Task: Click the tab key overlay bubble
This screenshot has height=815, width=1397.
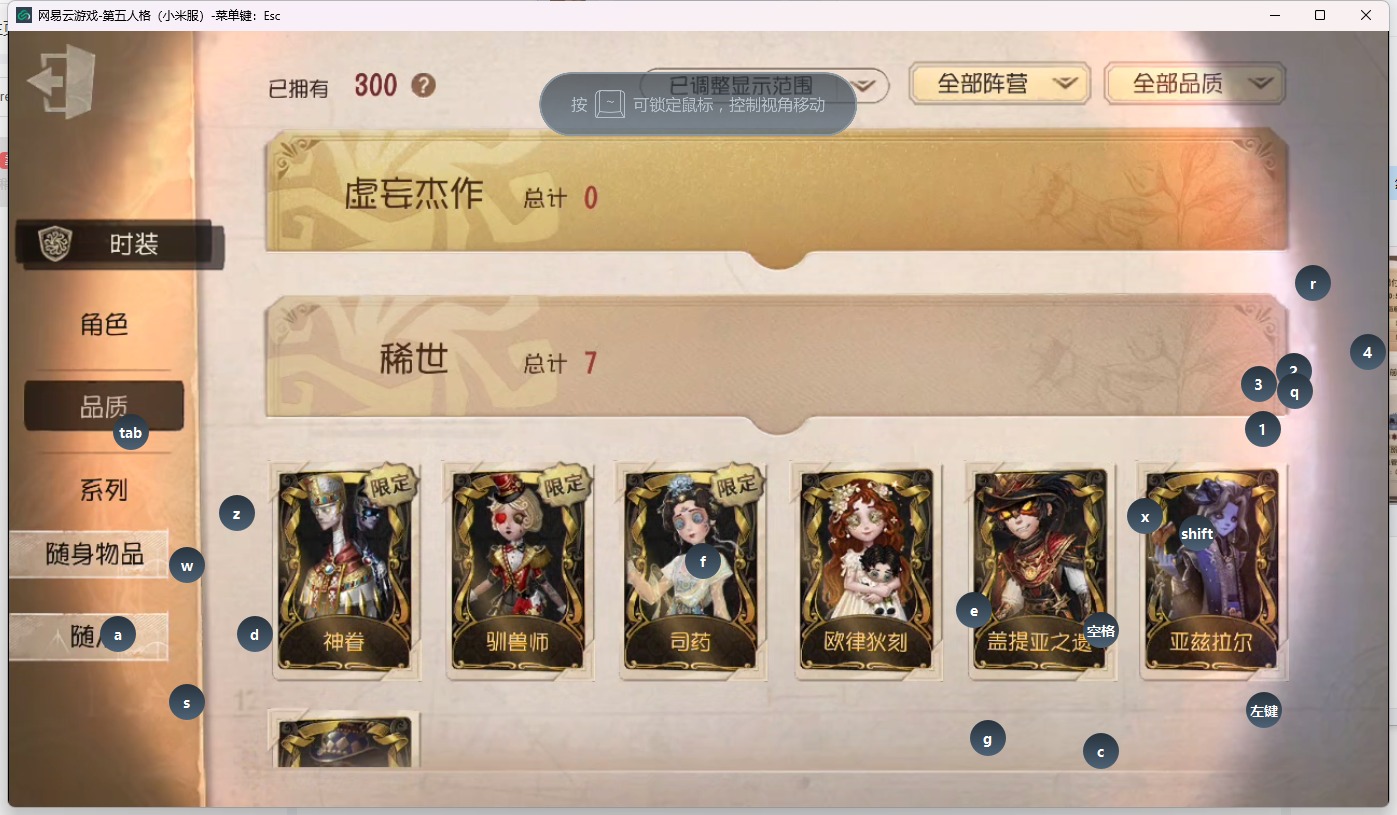Action: tap(130, 433)
